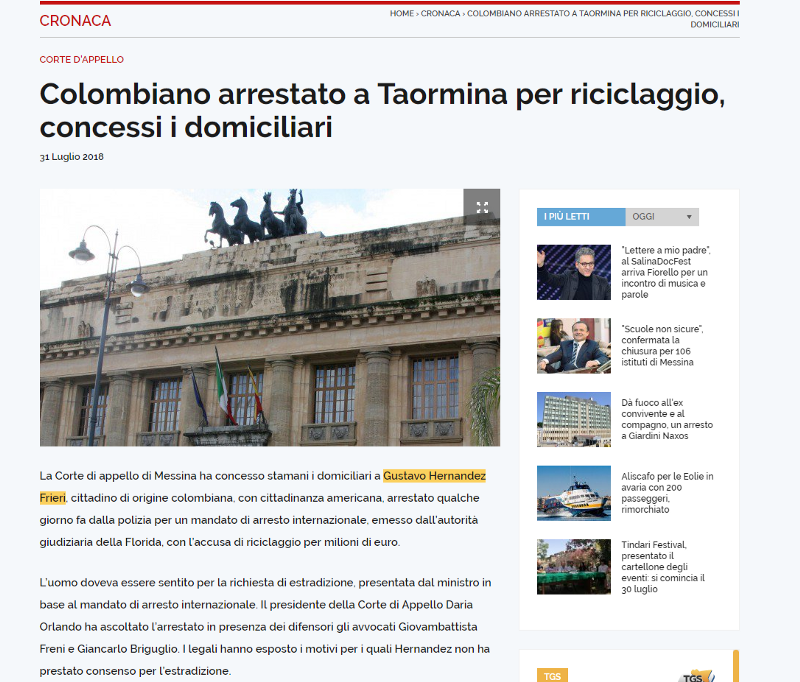Go to HOME in the breadcrumb
The image size is (800, 682).
tap(401, 14)
